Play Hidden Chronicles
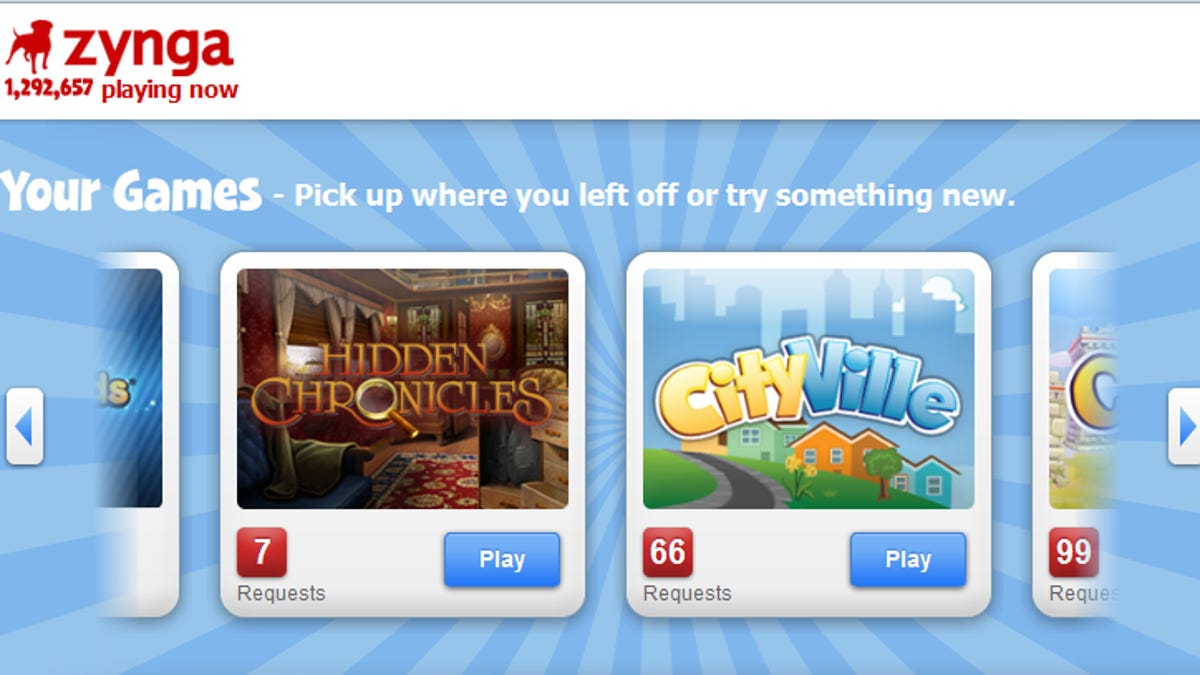Image resolution: width=1200 pixels, height=675 pixels. 502,560
